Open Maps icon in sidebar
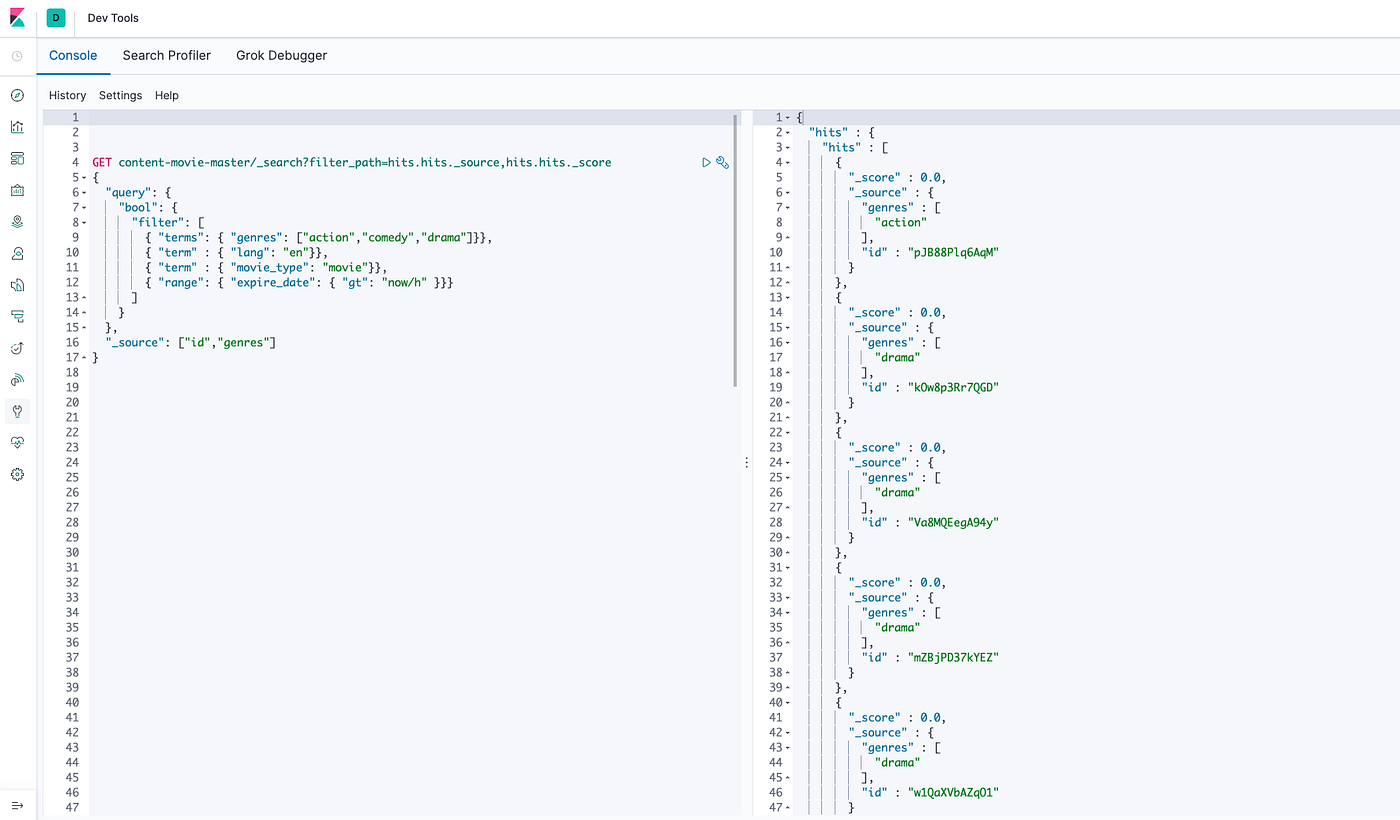The height and width of the screenshot is (820, 1400). pos(17,221)
